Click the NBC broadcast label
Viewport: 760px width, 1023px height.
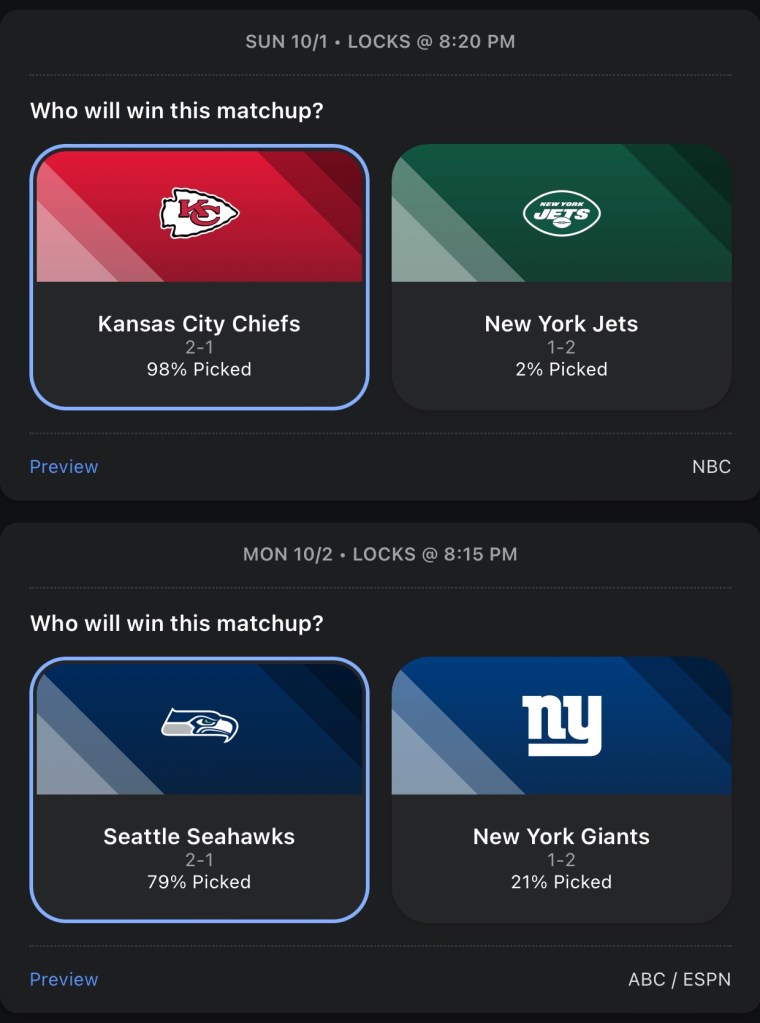[x=711, y=466]
